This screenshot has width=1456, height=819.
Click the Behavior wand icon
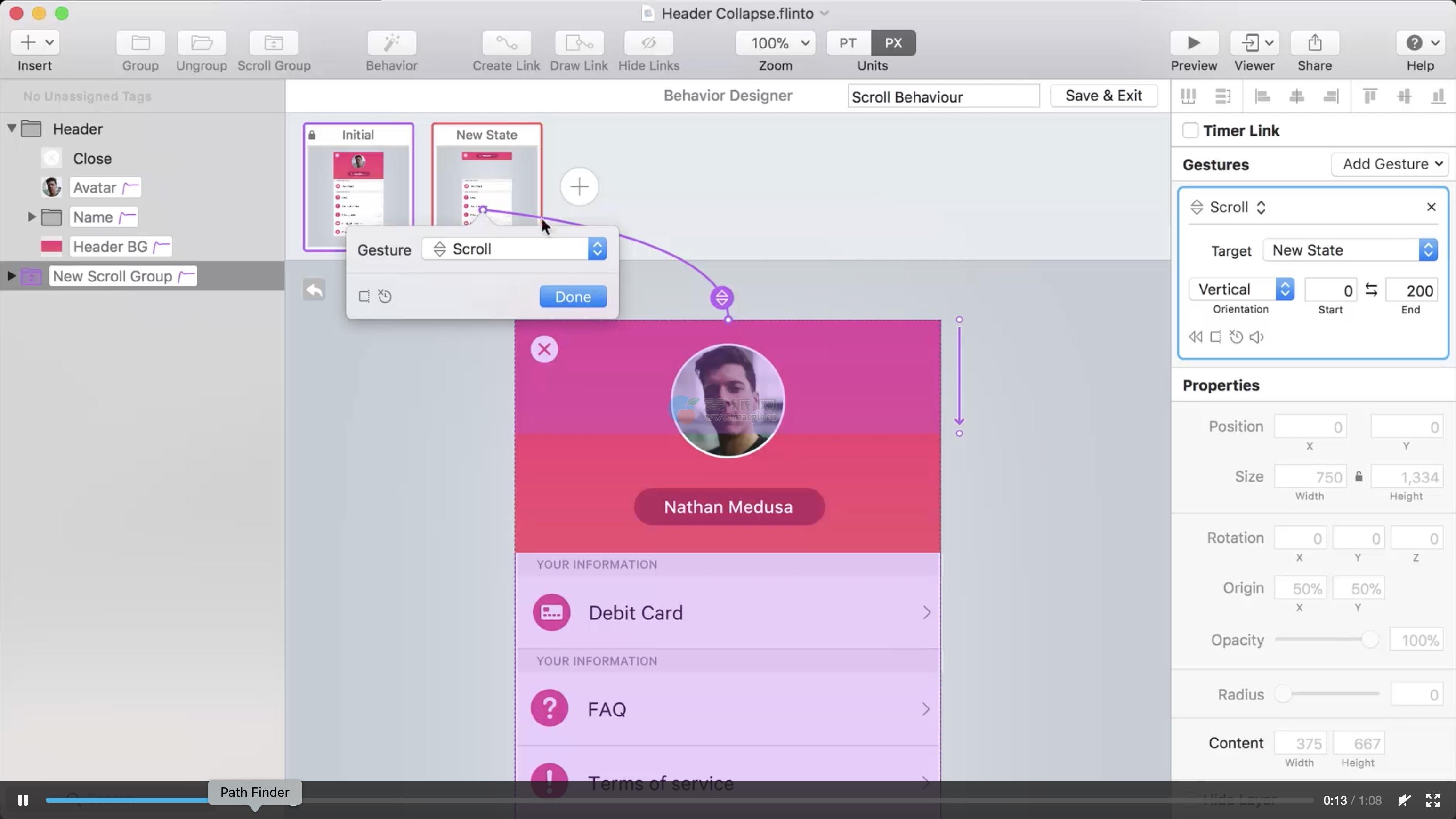coord(391,43)
